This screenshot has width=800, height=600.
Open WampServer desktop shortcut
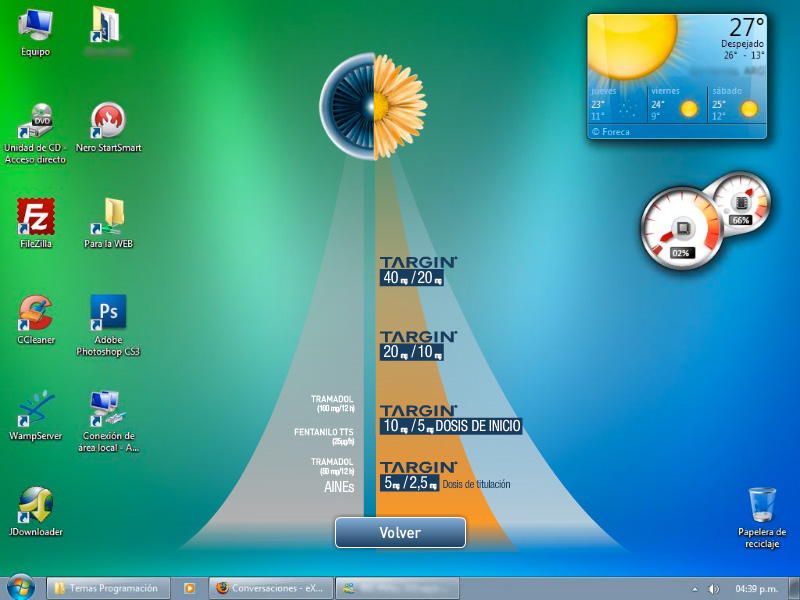click(36, 409)
